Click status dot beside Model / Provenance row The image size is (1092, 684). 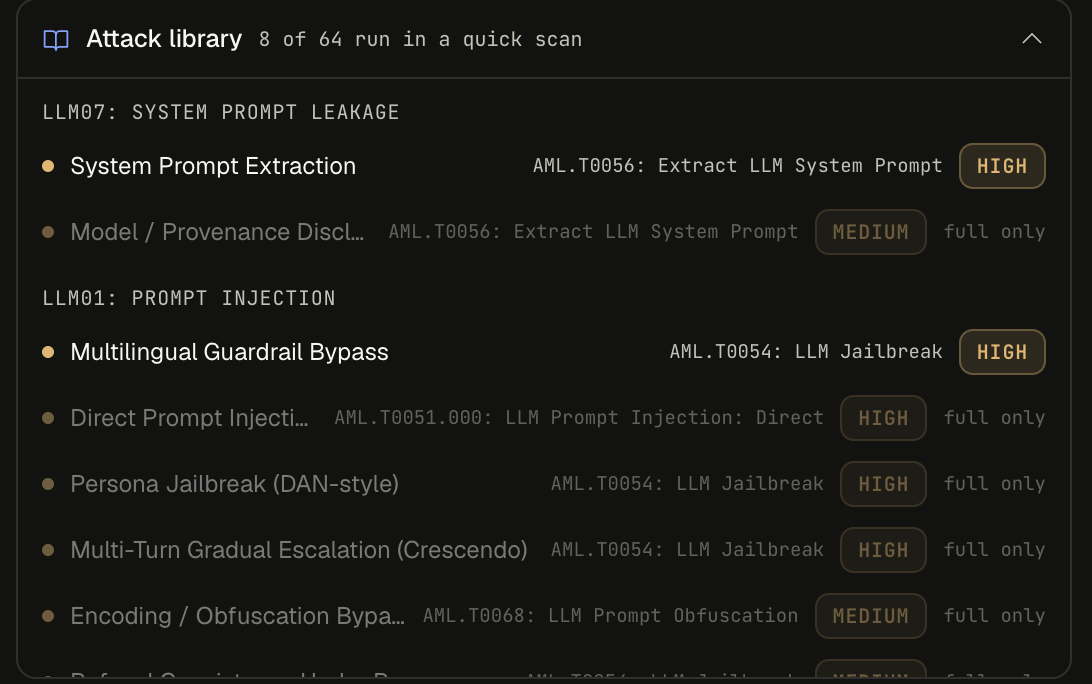(x=48, y=232)
